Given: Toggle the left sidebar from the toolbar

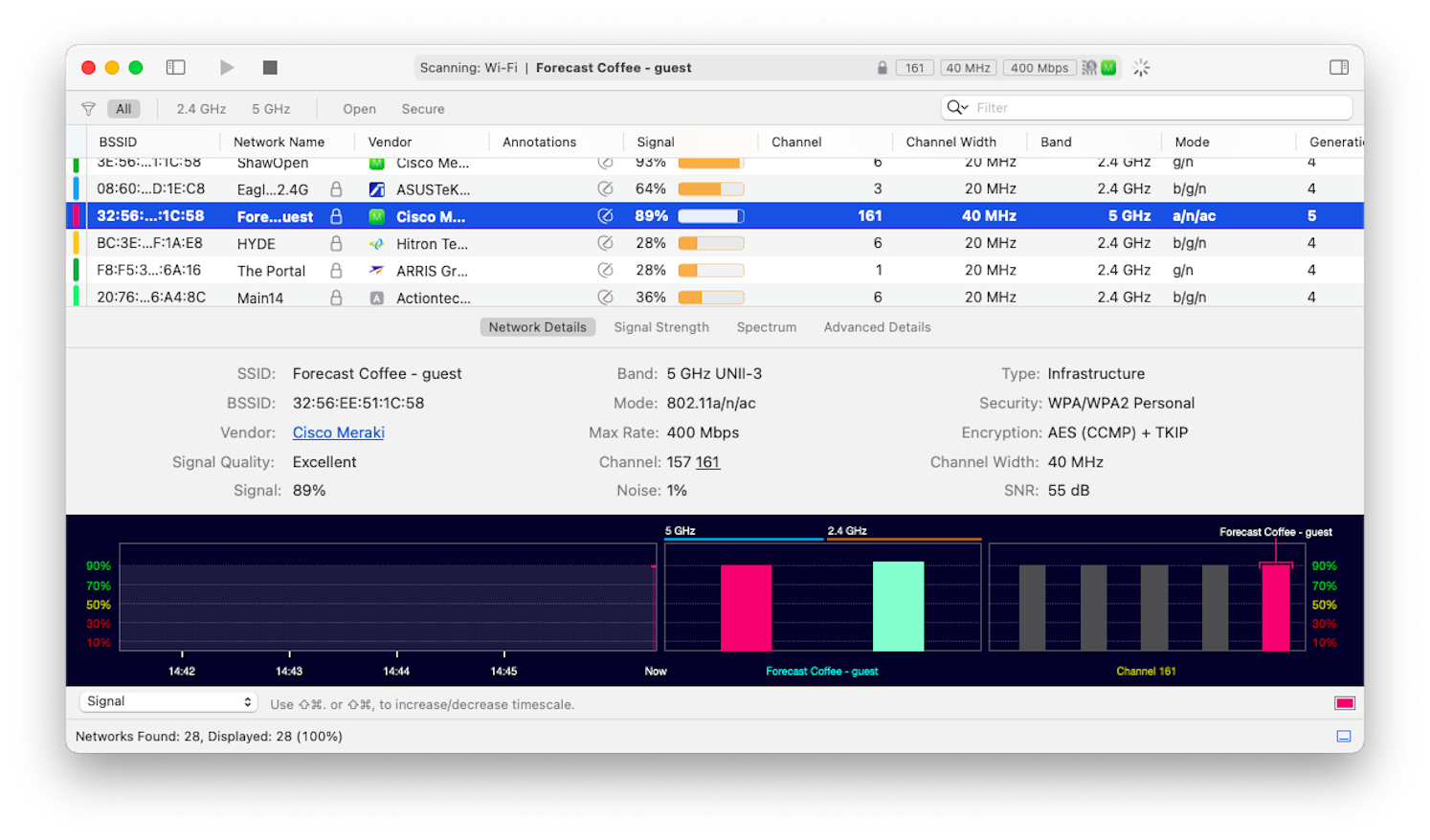Looking at the screenshot, I should (x=175, y=67).
